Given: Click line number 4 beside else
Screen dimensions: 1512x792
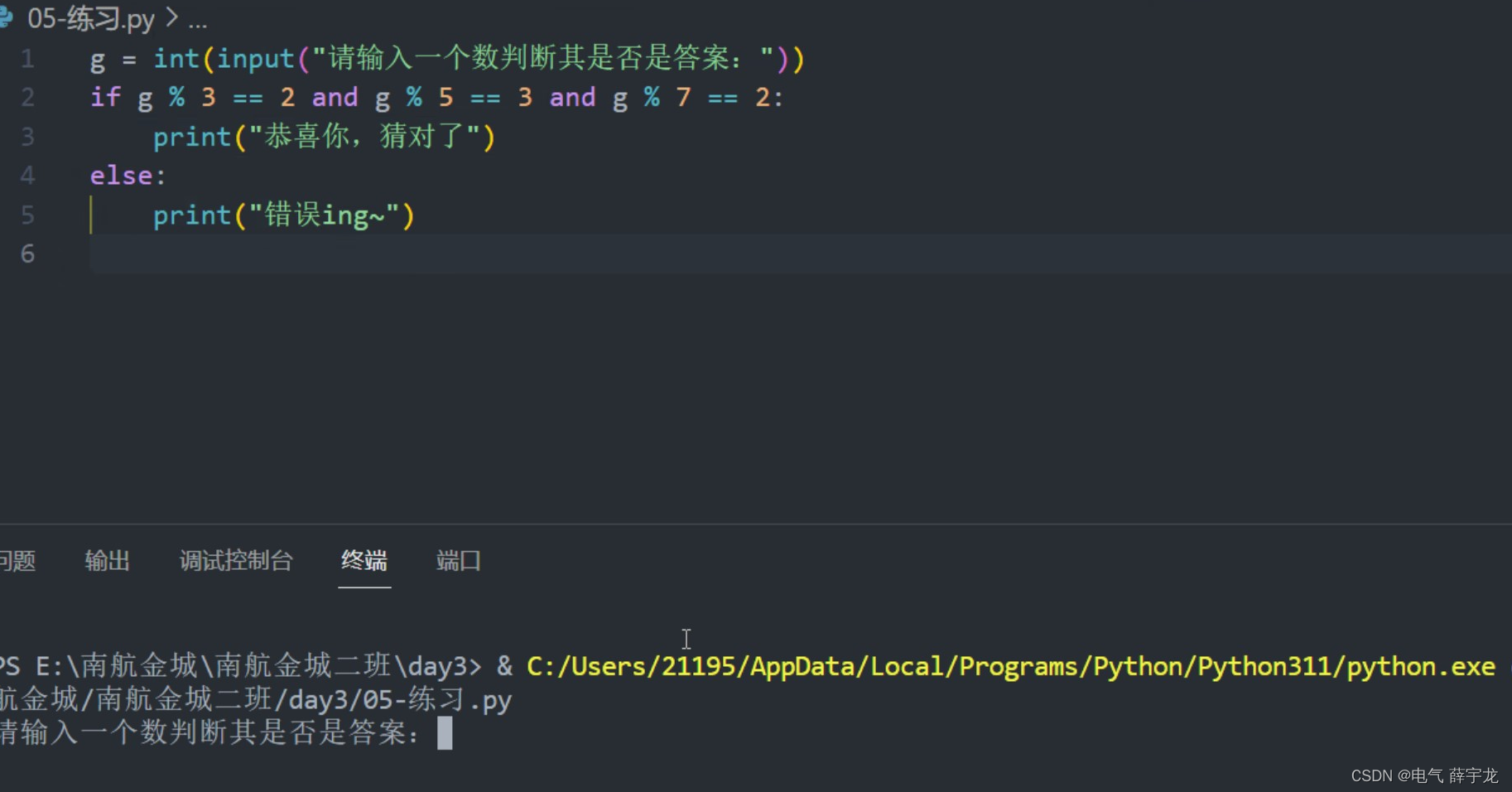Looking at the screenshot, I should (x=28, y=176).
